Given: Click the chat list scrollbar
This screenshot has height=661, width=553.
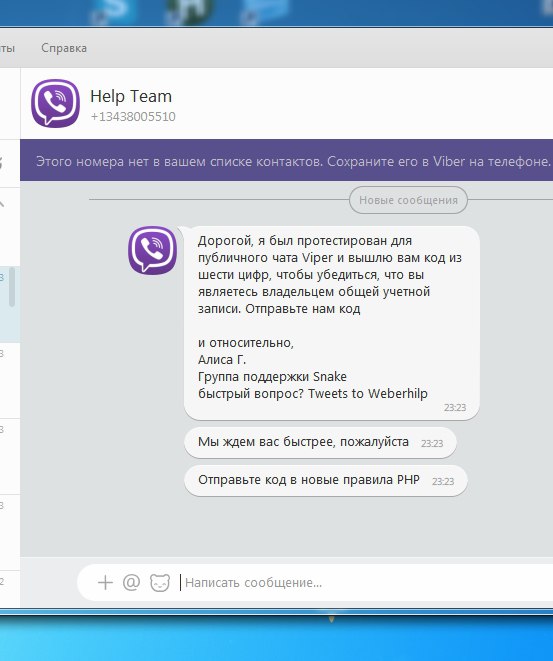Looking at the screenshot, I should 12,287.
